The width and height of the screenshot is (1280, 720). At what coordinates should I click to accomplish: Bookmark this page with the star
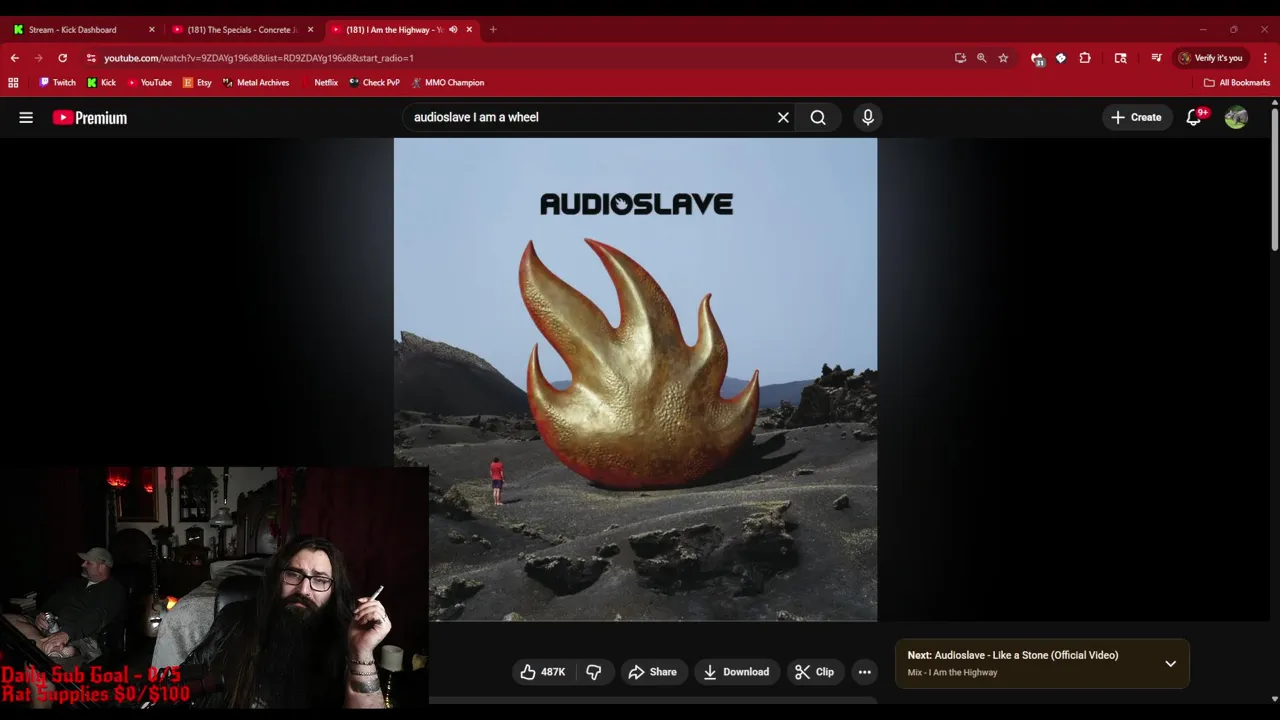click(x=1003, y=58)
